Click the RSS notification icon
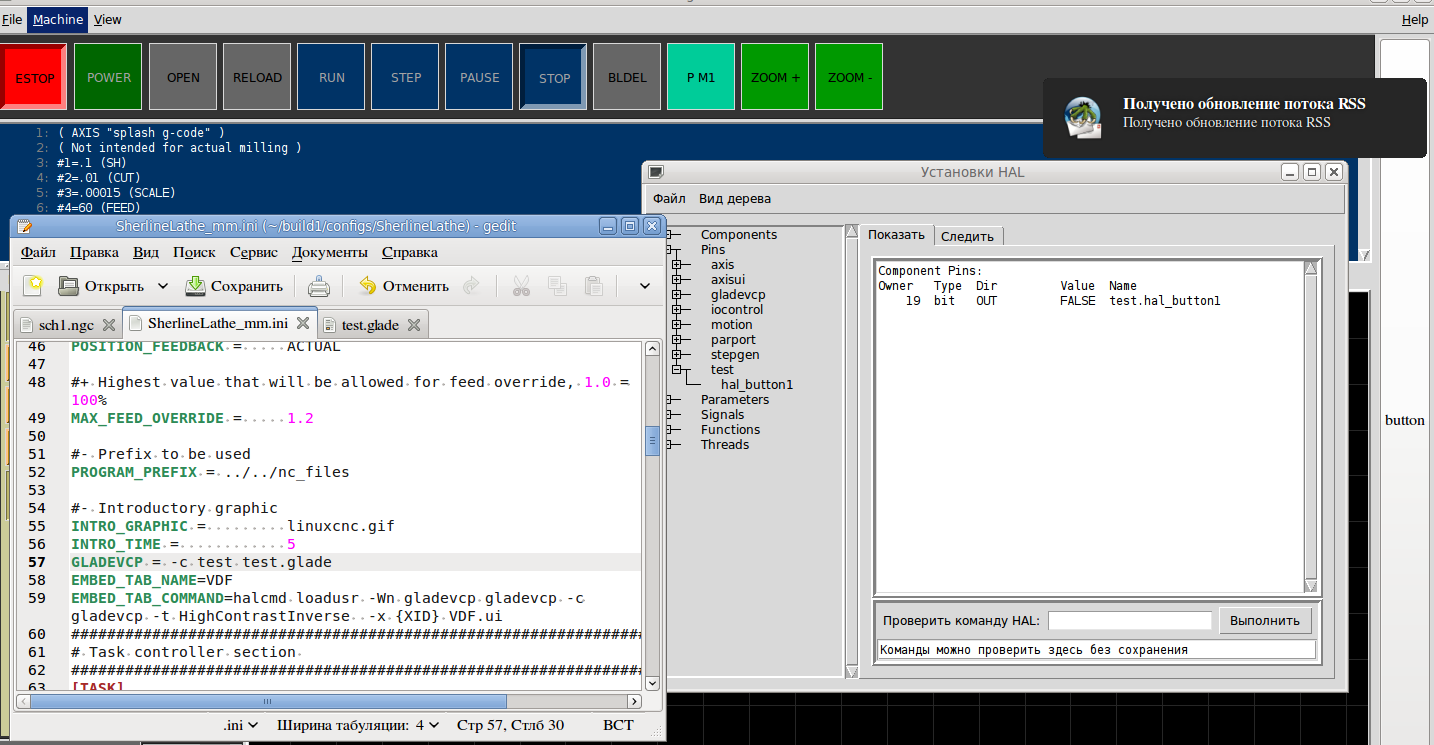 [1083, 117]
